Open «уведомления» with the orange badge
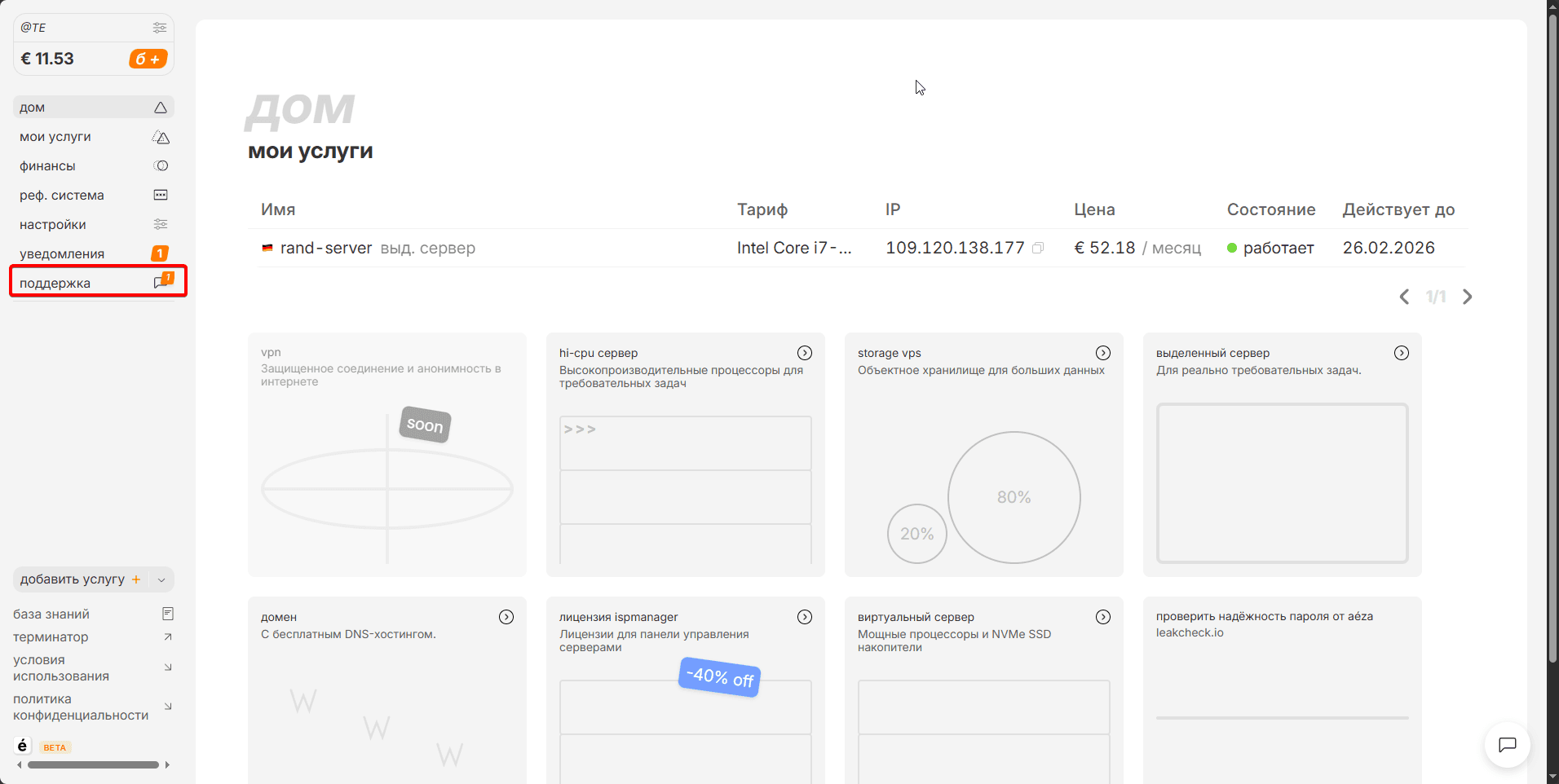Viewport: 1559px width, 784px height. [x=62, y=254]
